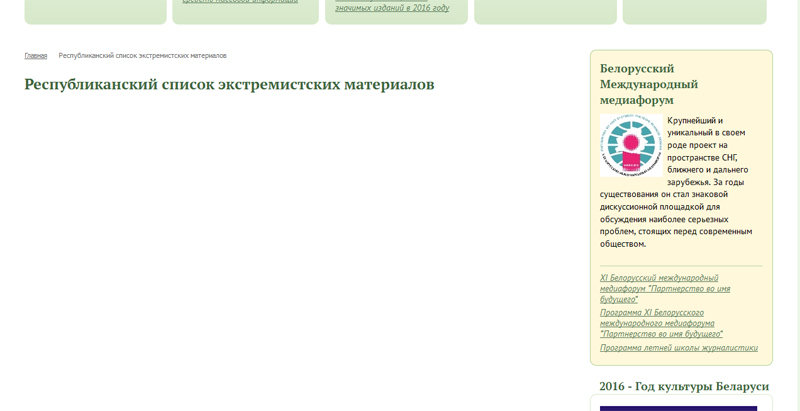Follow the 'значимых изданий в 2016 году' link
The height and width of the screenshot is (411, 800).
(x=392, y=8)
